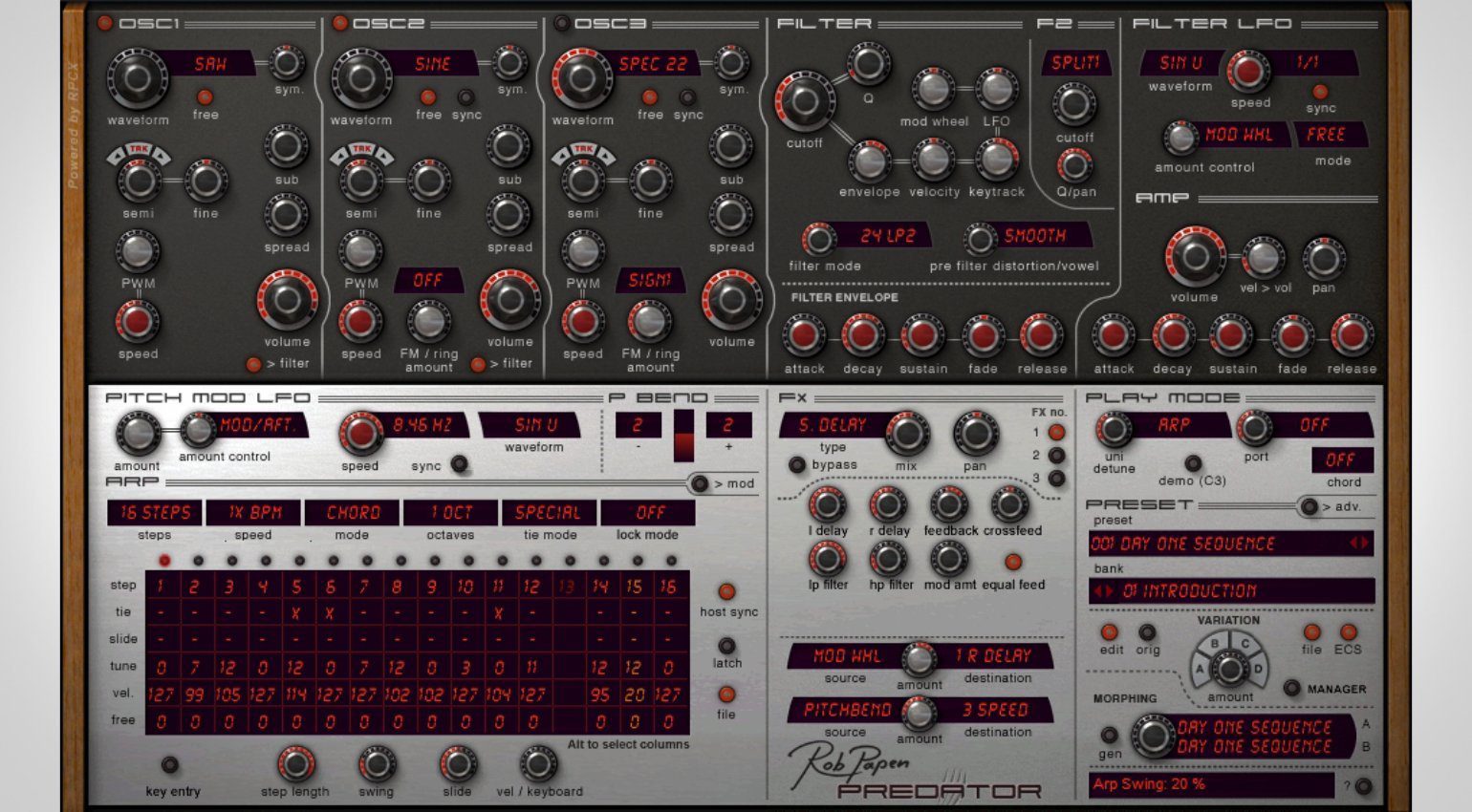
Task: Toggle OSC1 to filter routing LED
Action: (254, 364)
